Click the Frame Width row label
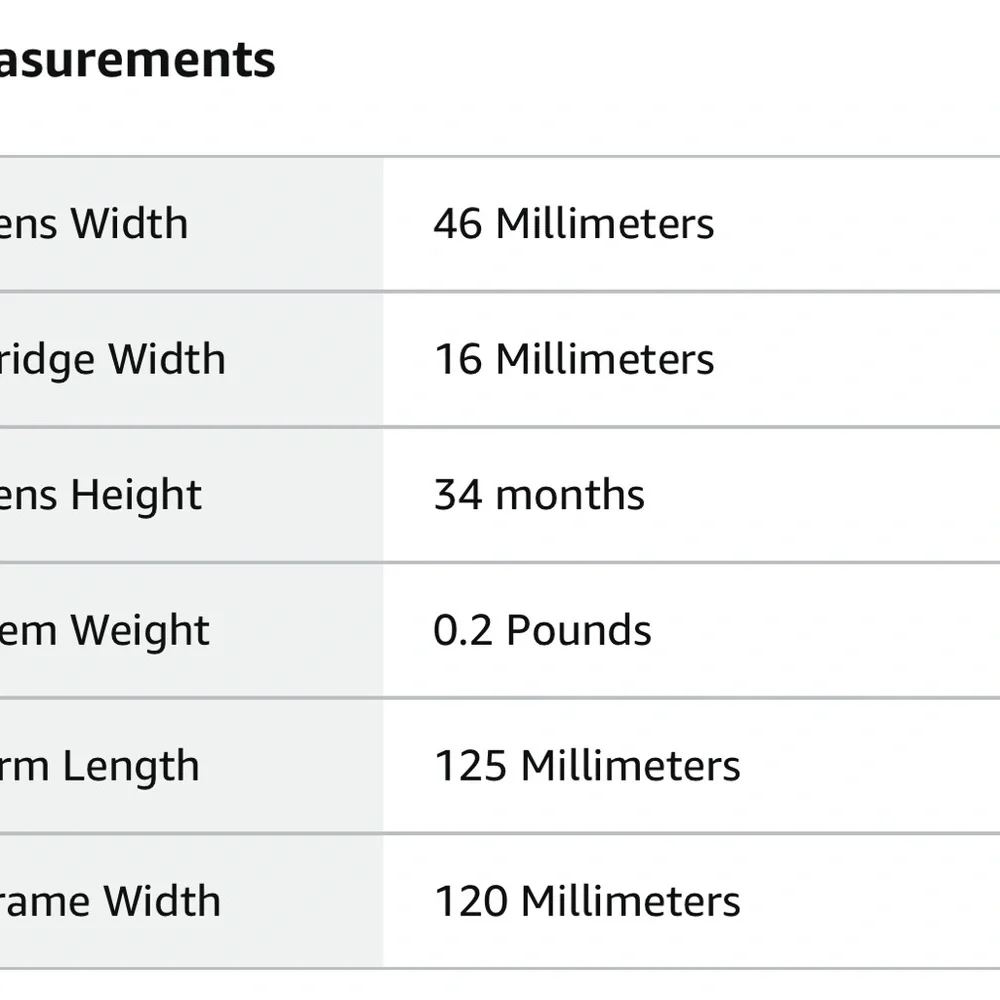This screenshot has width=1000, height=1000. pos(110,901)
